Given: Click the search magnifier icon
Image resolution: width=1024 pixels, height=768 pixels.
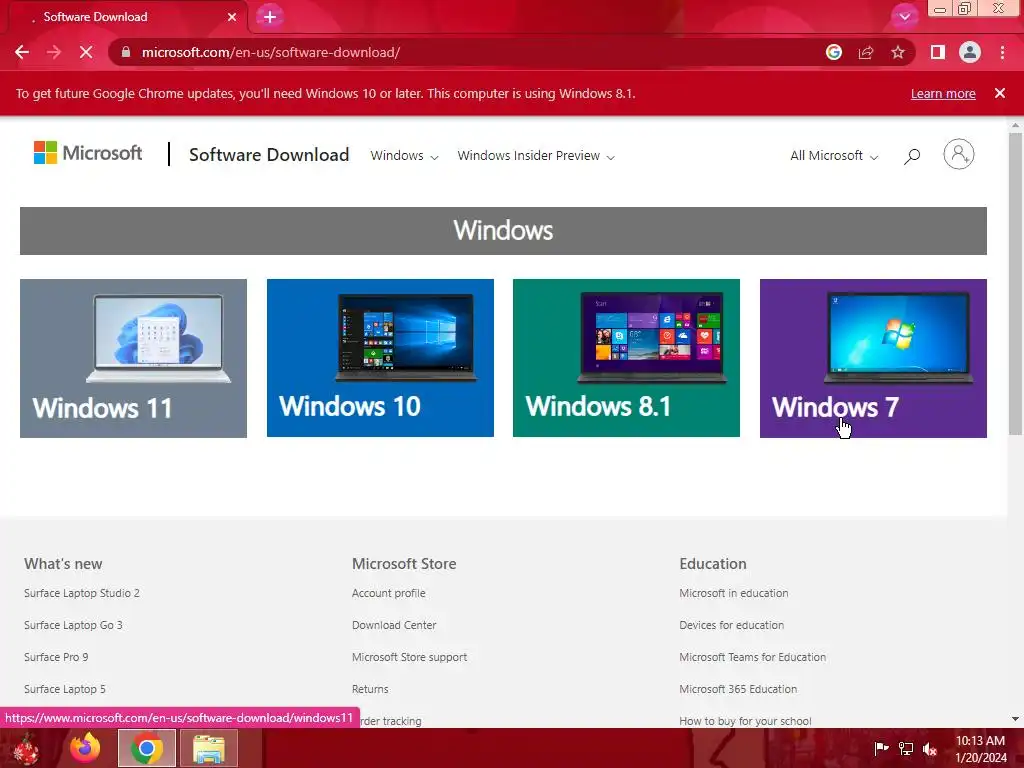Looking at the screenshot, I should point(912,156).
